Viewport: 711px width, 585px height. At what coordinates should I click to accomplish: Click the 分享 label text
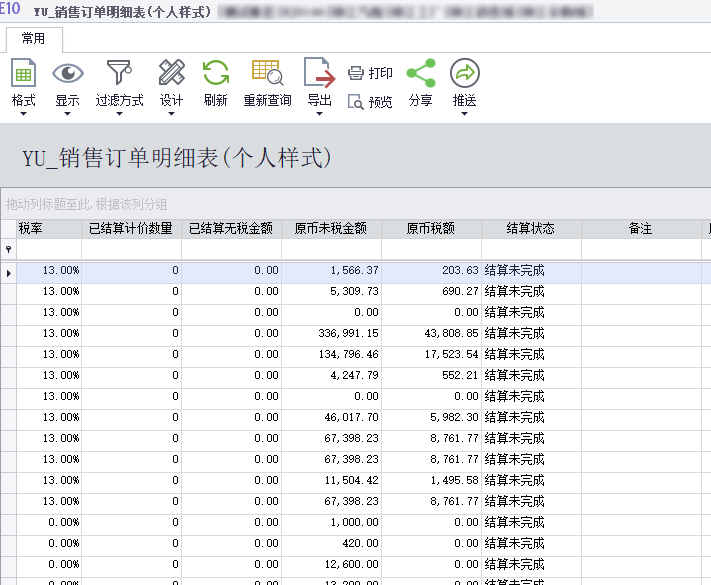click(x=420, y=100)
